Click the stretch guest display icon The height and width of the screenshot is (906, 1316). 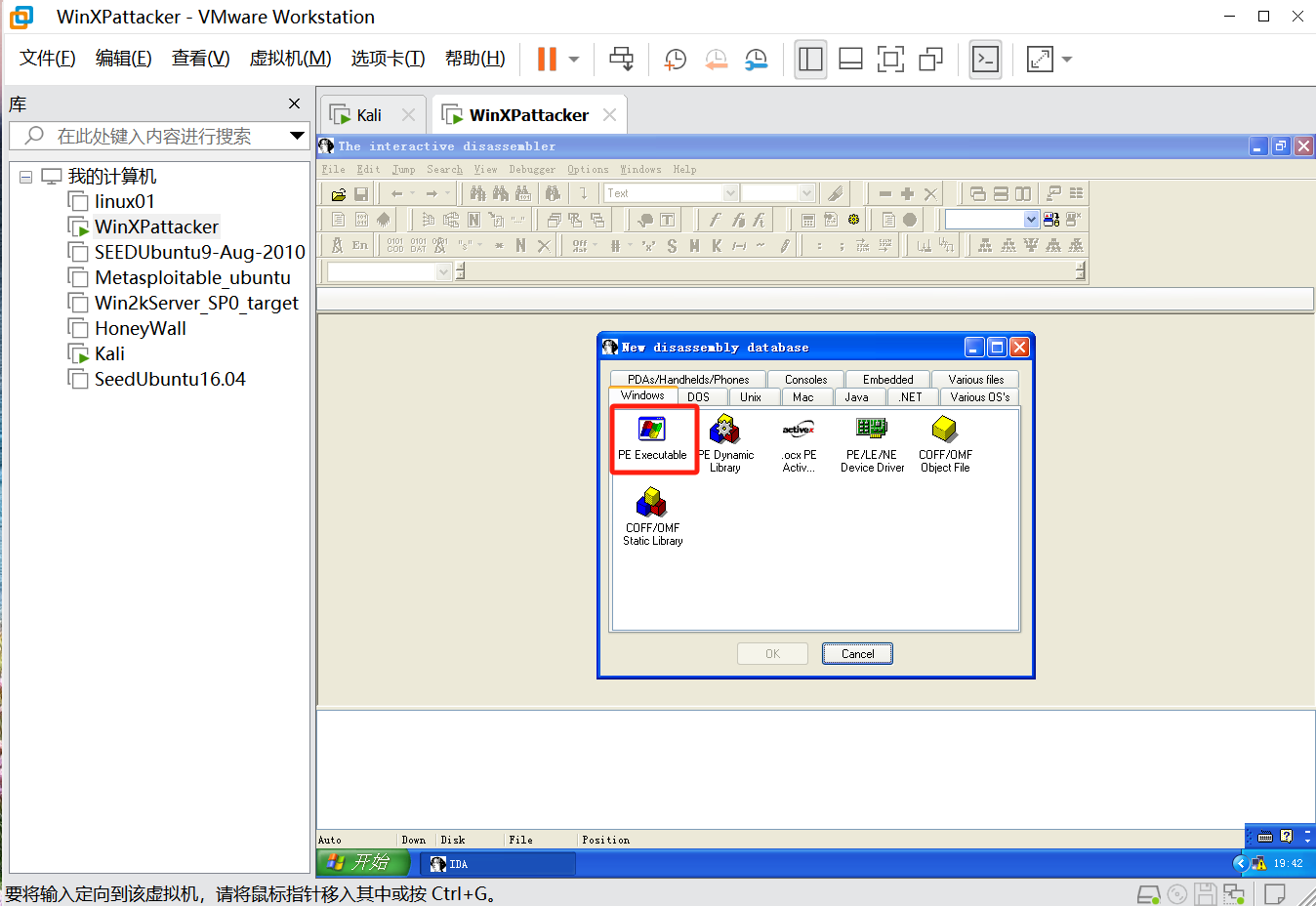(1041, 60)
